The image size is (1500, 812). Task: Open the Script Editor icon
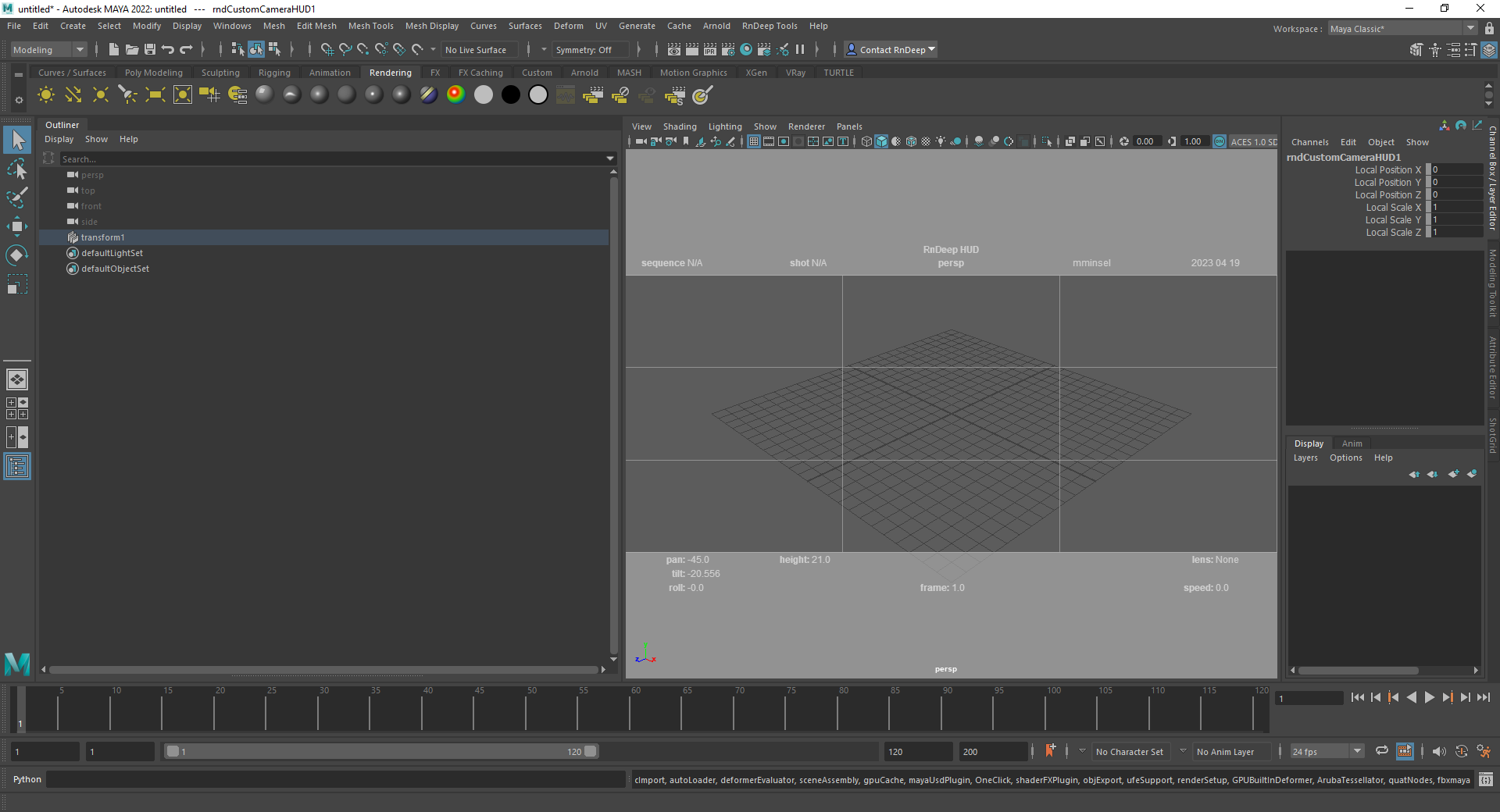(x=1485, y=779)
